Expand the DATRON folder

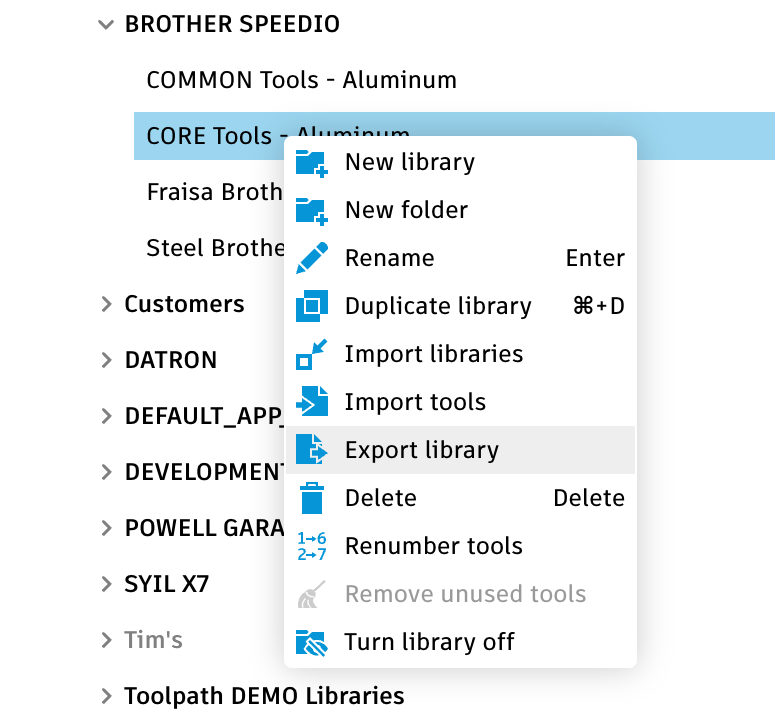pyautogui.click(x=106, y=360)
